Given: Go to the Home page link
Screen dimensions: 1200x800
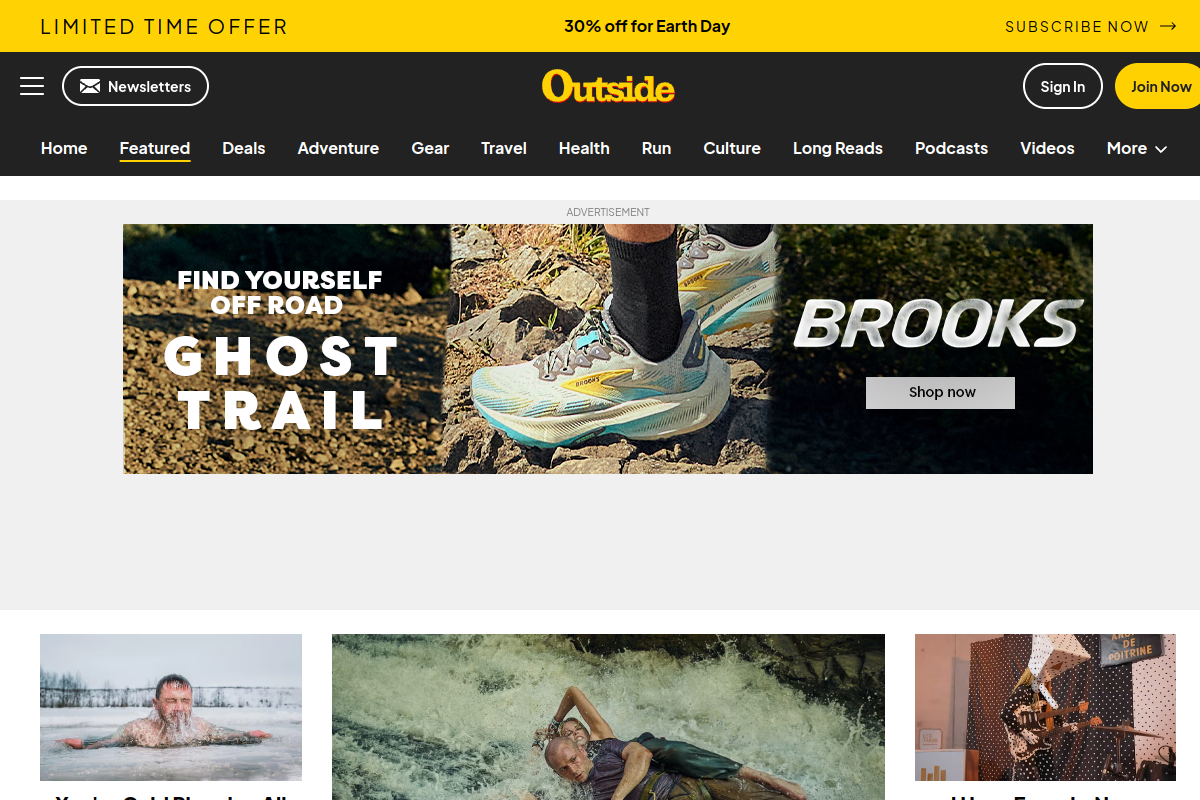Looking at the screenshot, I should click(64, 148).
